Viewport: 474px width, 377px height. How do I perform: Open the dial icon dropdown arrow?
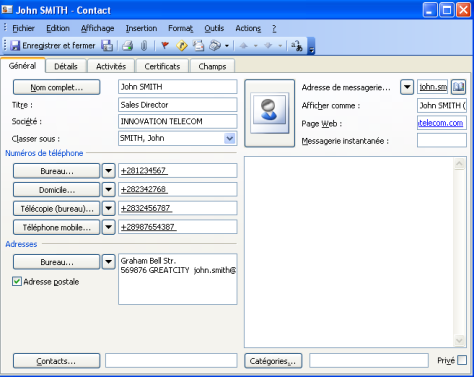click(227, 46)
